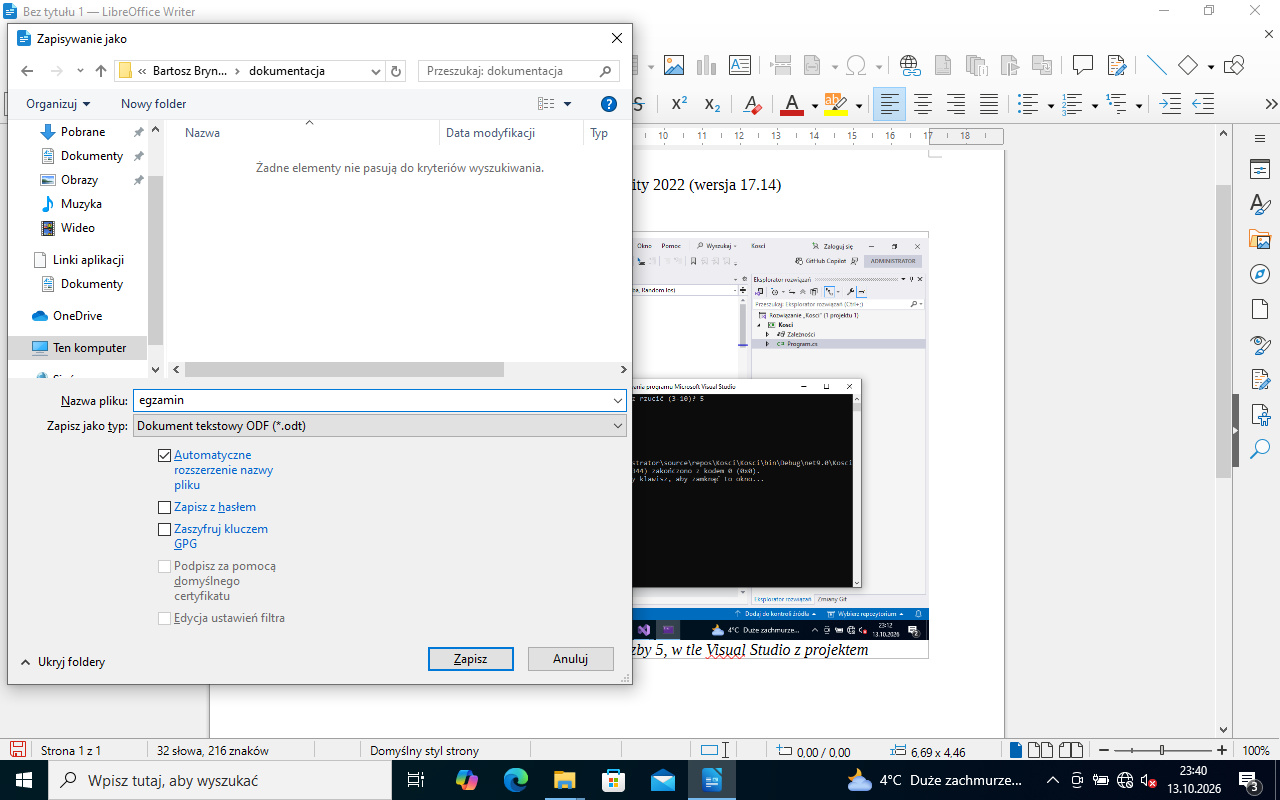Open the font color dropdown arrow

point(815,104)
